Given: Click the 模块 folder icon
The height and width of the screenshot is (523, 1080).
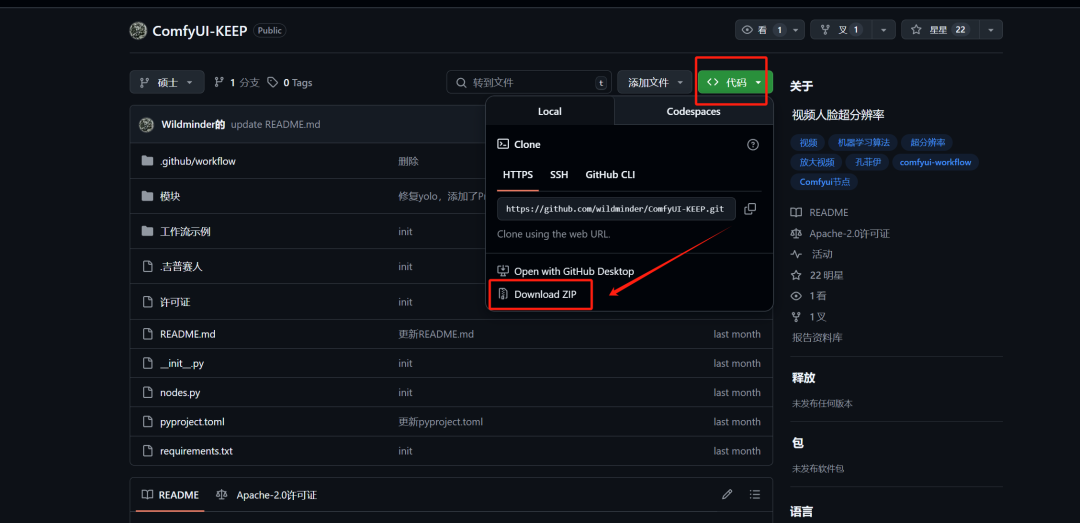Looking at the screenshot, I should pos(147,196).
